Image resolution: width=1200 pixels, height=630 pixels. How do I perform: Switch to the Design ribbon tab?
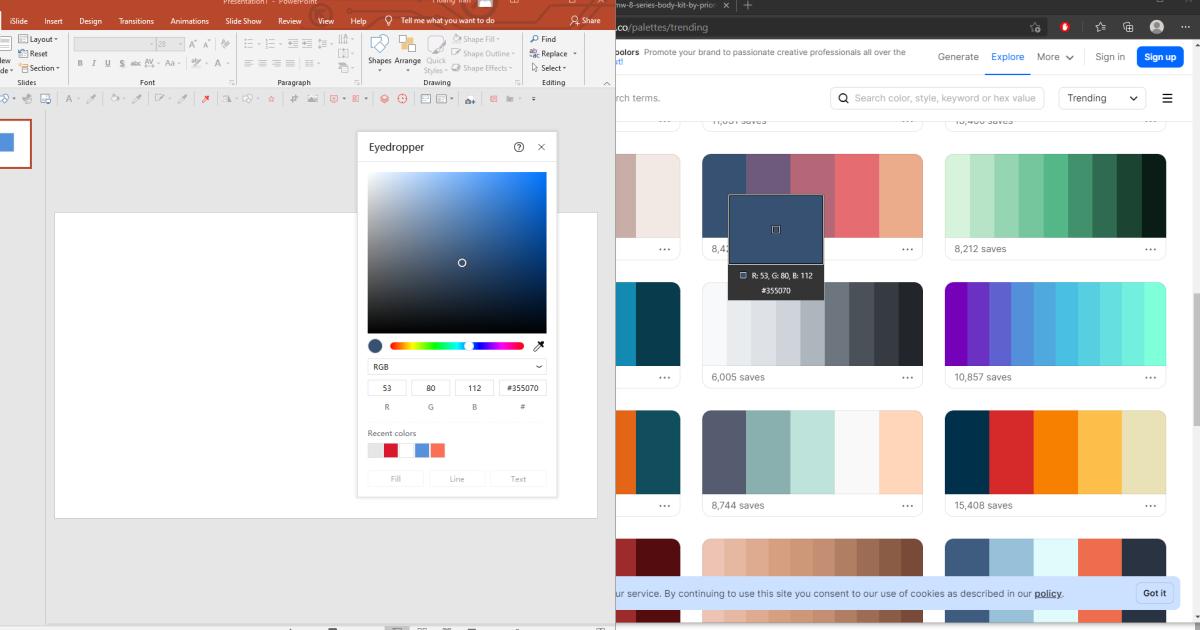(x=89, y=20)
